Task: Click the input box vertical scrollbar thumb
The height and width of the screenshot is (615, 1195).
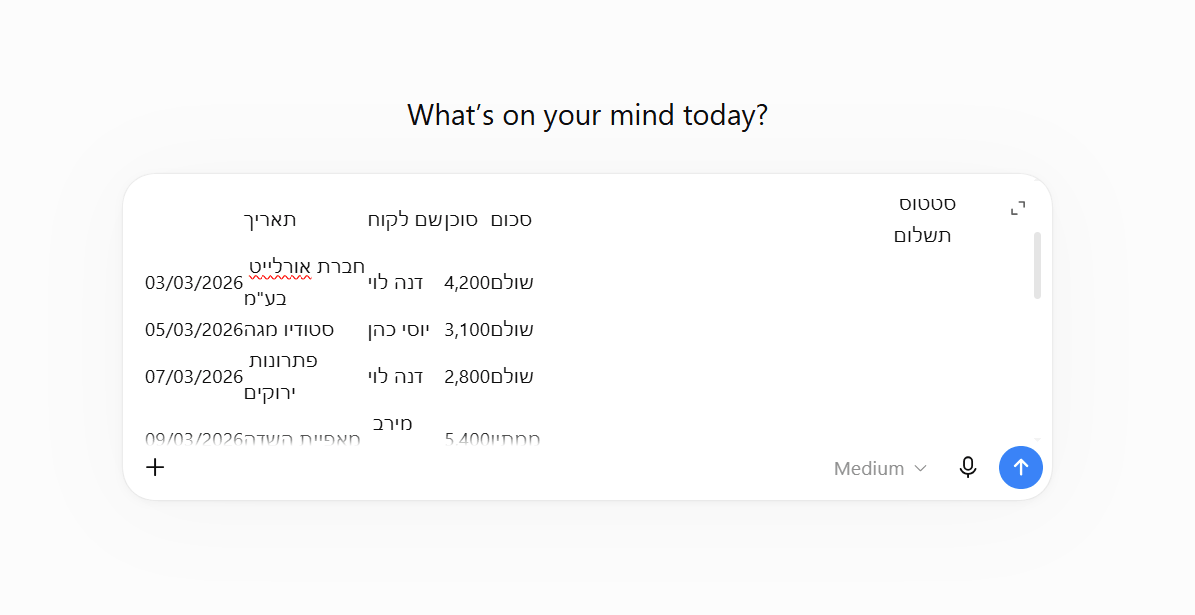Action: 1036,265
